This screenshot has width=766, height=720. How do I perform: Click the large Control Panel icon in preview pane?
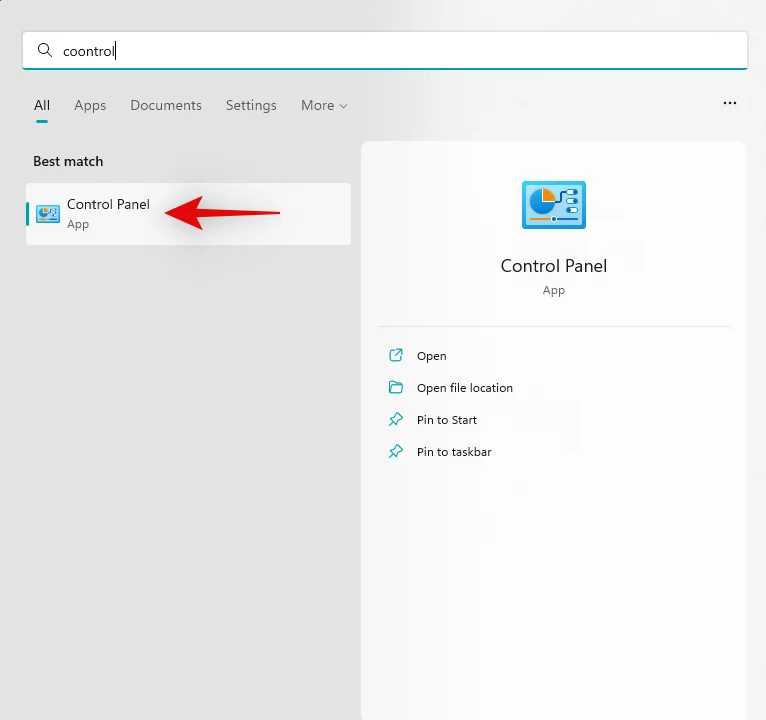tap(554, 205)
